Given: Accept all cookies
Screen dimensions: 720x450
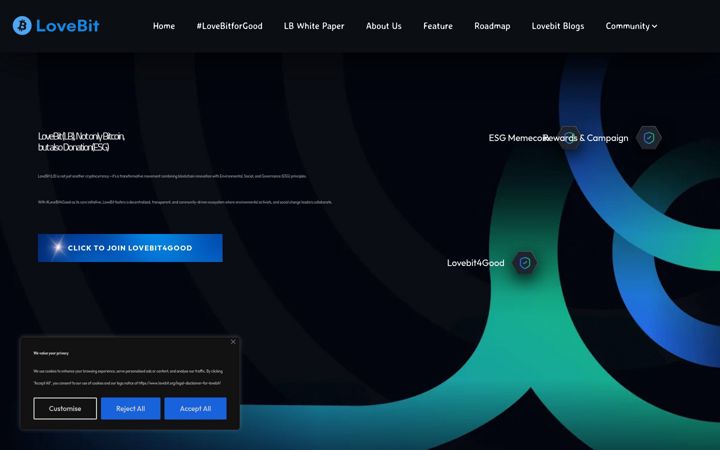Looking at the screenshot, I should 196,408.
